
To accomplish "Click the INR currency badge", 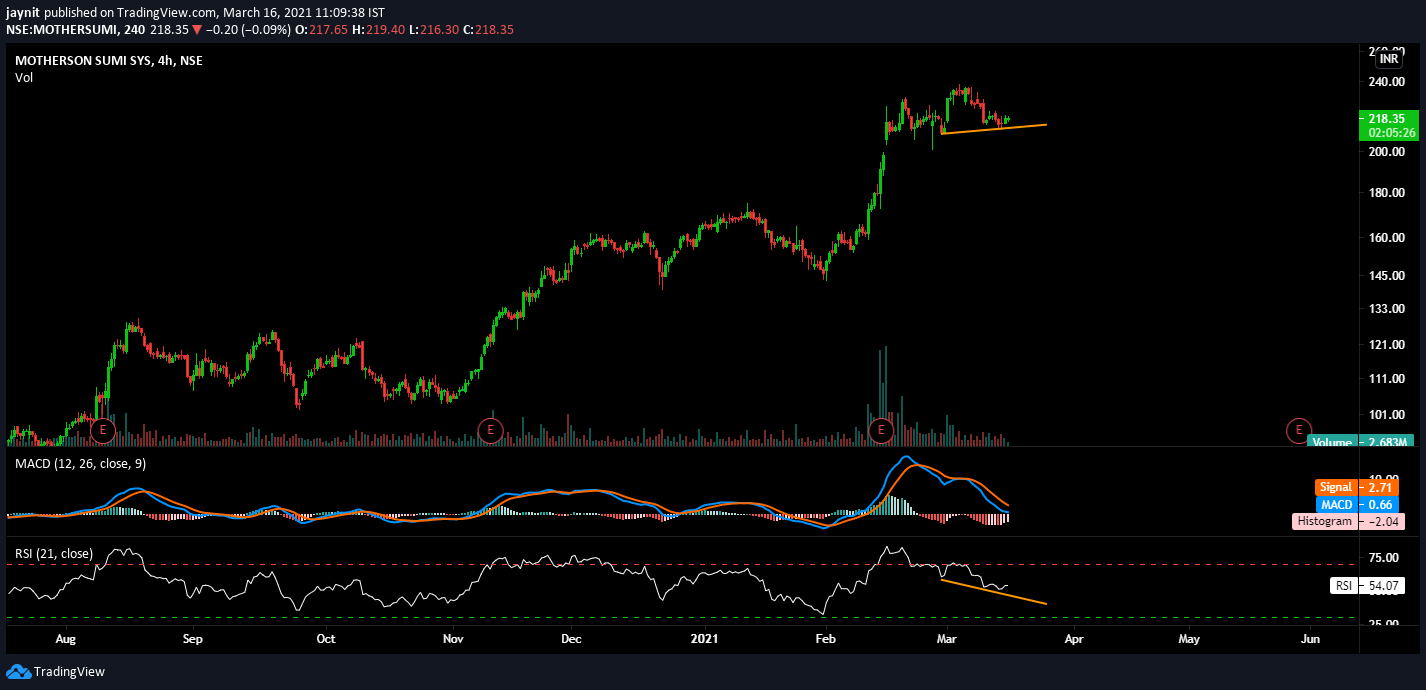I will coord(1389,59).
